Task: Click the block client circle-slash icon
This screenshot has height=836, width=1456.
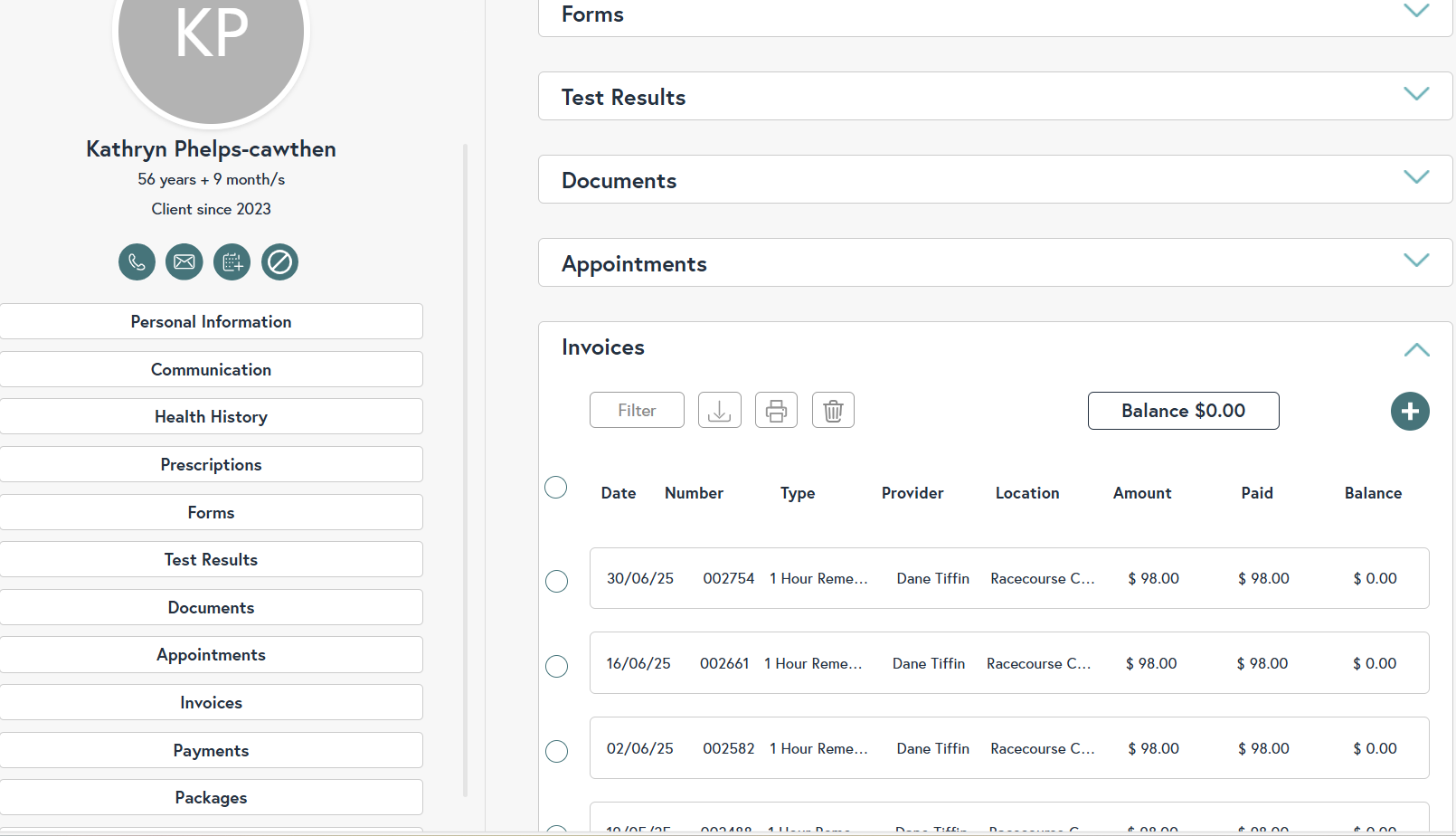Action: pos(279,262)
